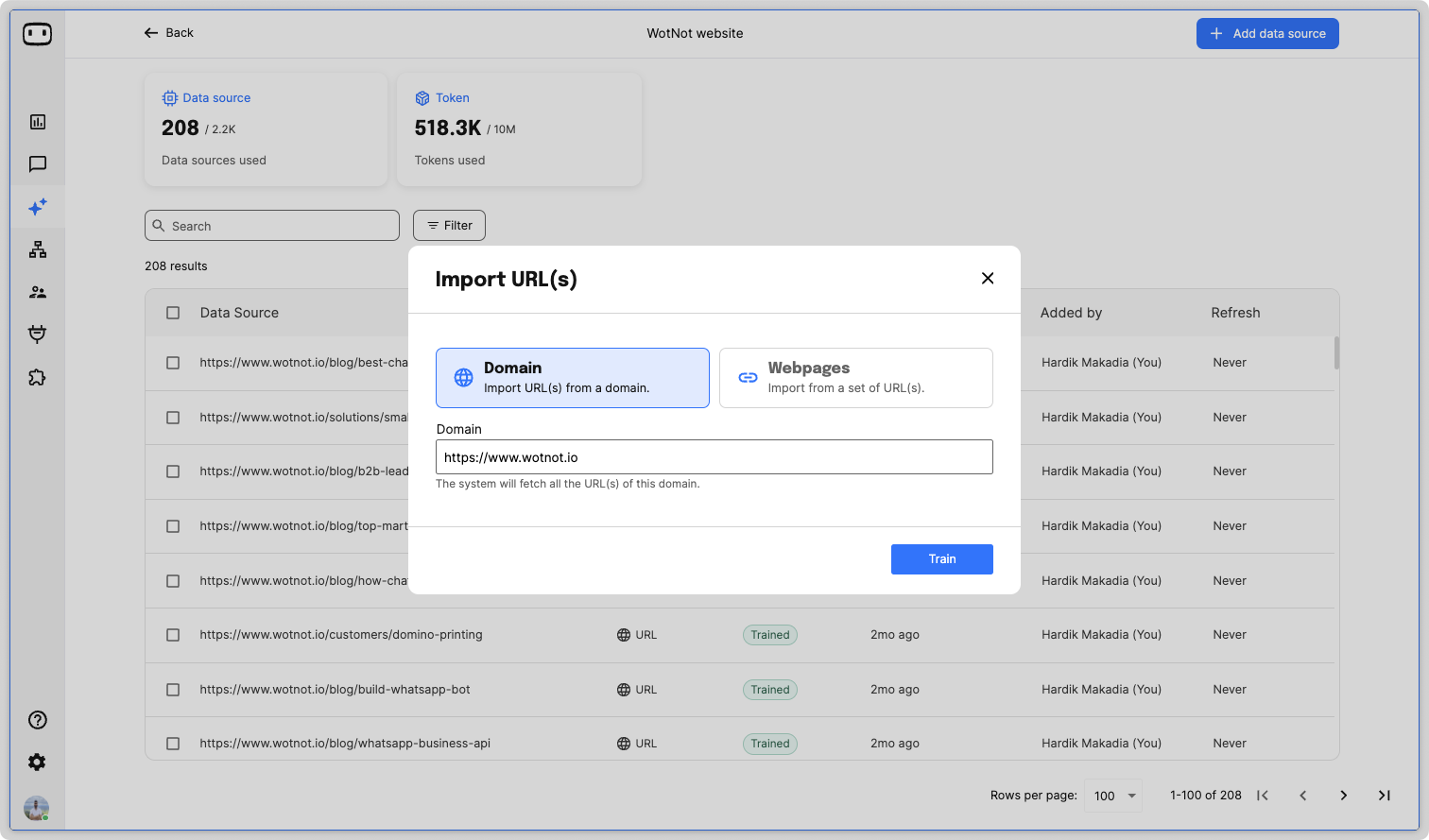Open the chat conversations sidebar icon
Screen dimensions: 1429x840
(38, 164)
